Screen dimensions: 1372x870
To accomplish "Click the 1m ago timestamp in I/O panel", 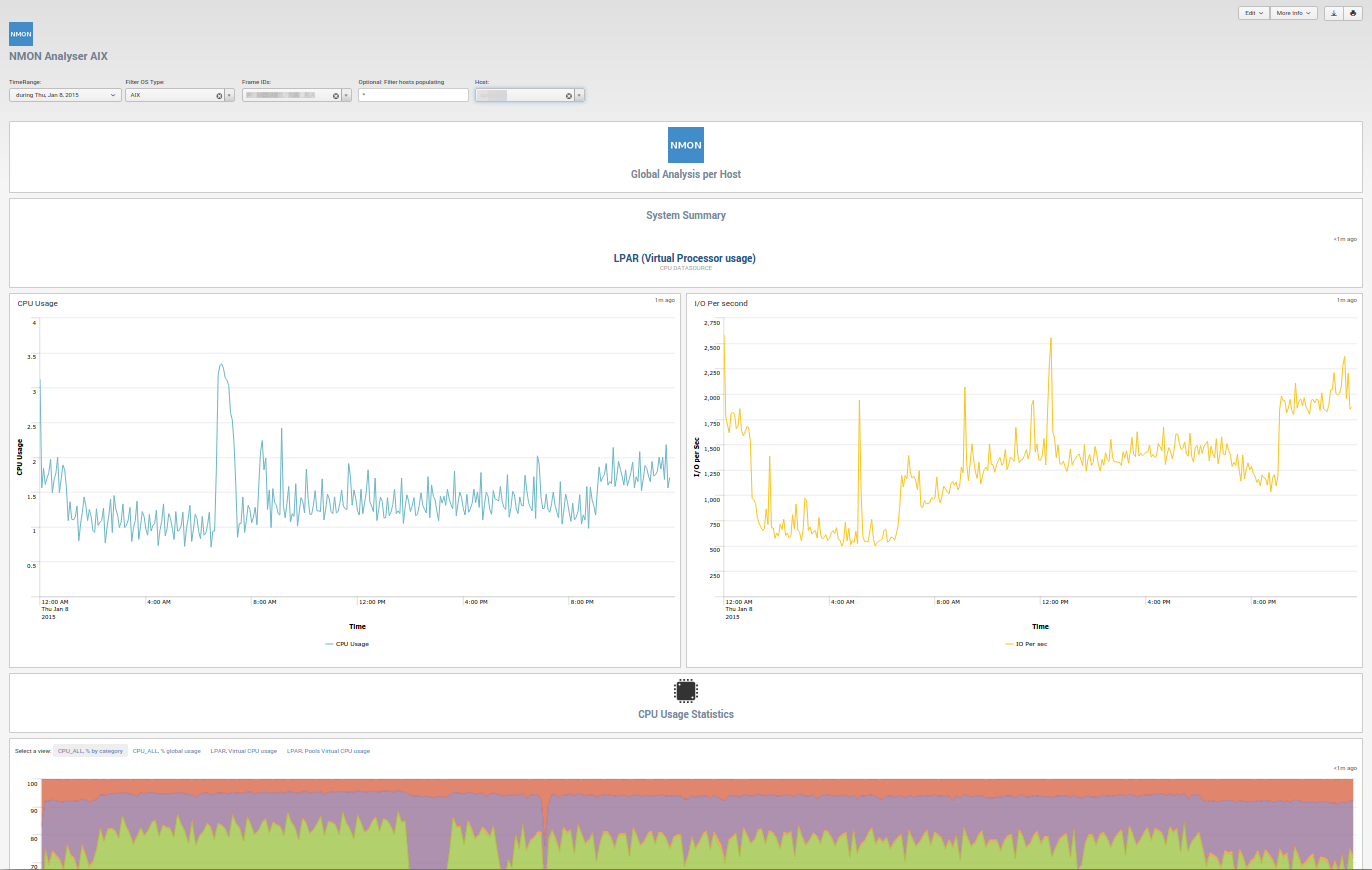I will (x=1347, y=300).
